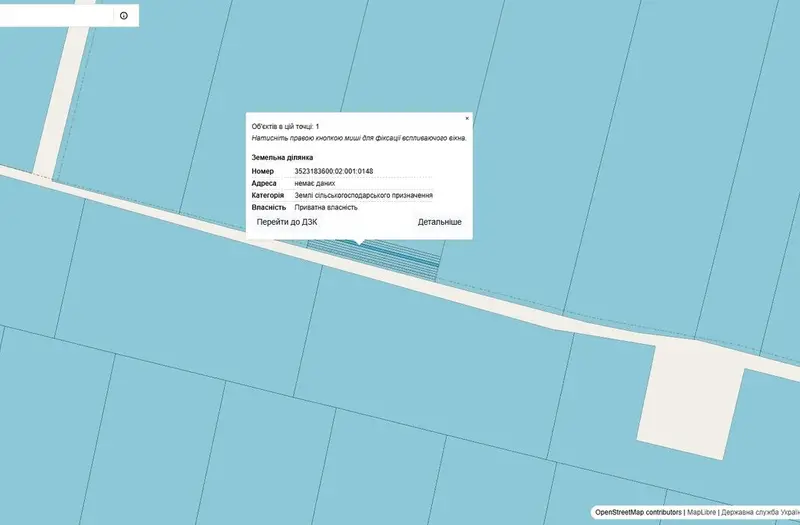The image size is (800, 525).
Task: Click the white square plot on map
Action: (690, 401)
